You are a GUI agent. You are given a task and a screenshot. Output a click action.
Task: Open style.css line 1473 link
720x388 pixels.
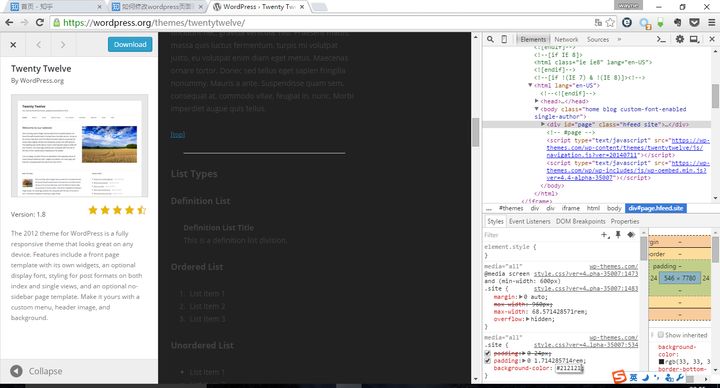click(x=586, y=274)
